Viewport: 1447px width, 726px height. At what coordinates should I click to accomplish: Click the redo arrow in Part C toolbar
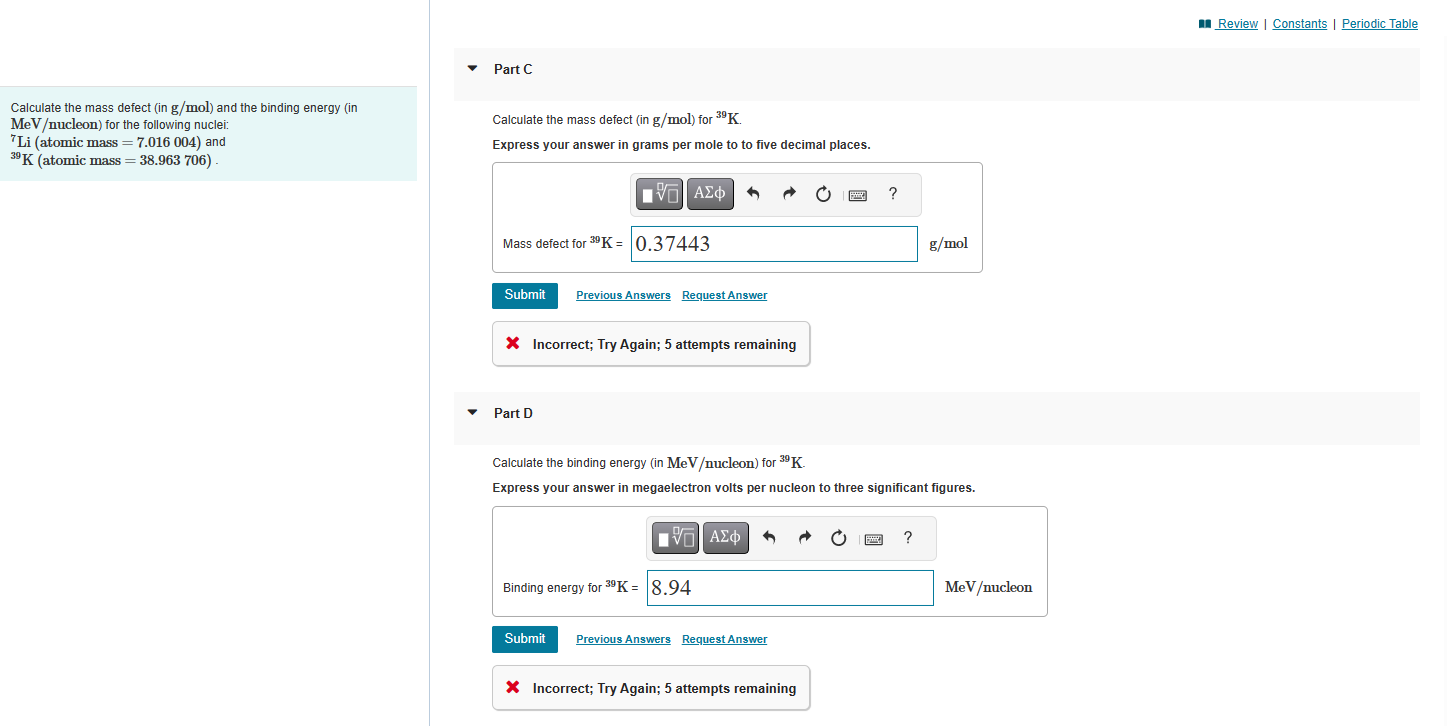pyautogui.click(x=788, y=193)
